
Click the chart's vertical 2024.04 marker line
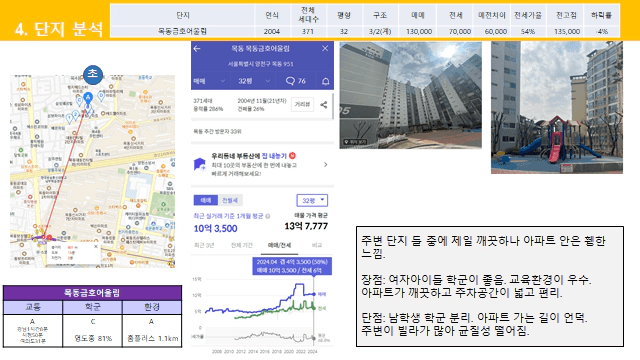click(x=313, y=310)
